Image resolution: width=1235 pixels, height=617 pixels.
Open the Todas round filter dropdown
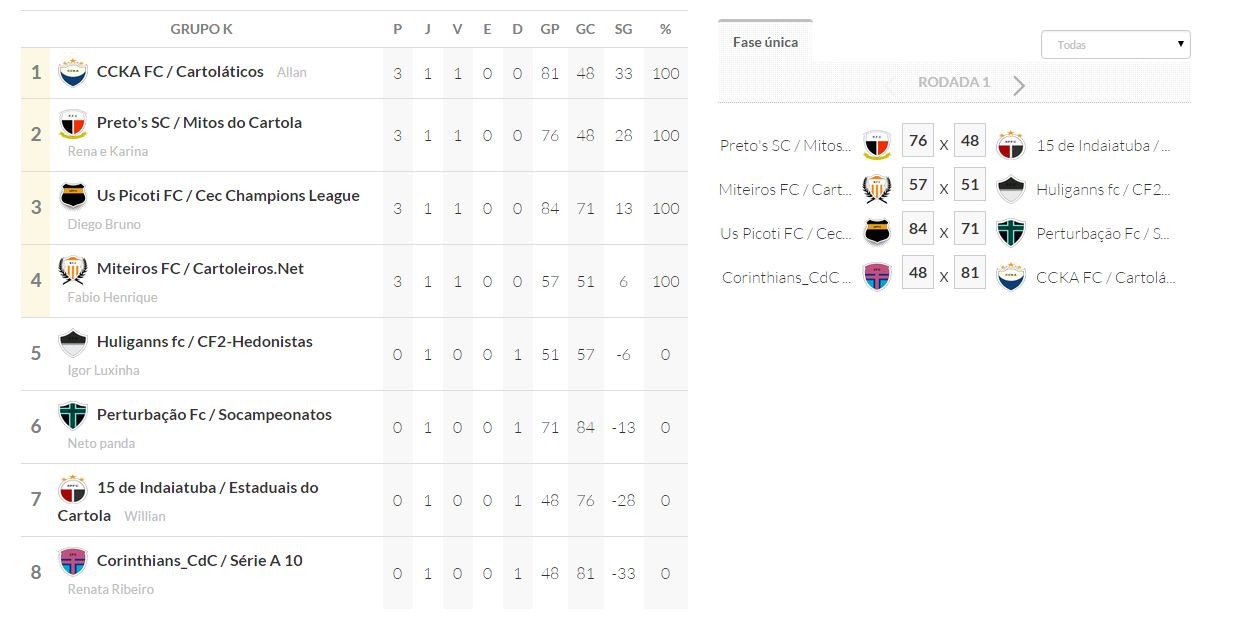[1115, 44]
